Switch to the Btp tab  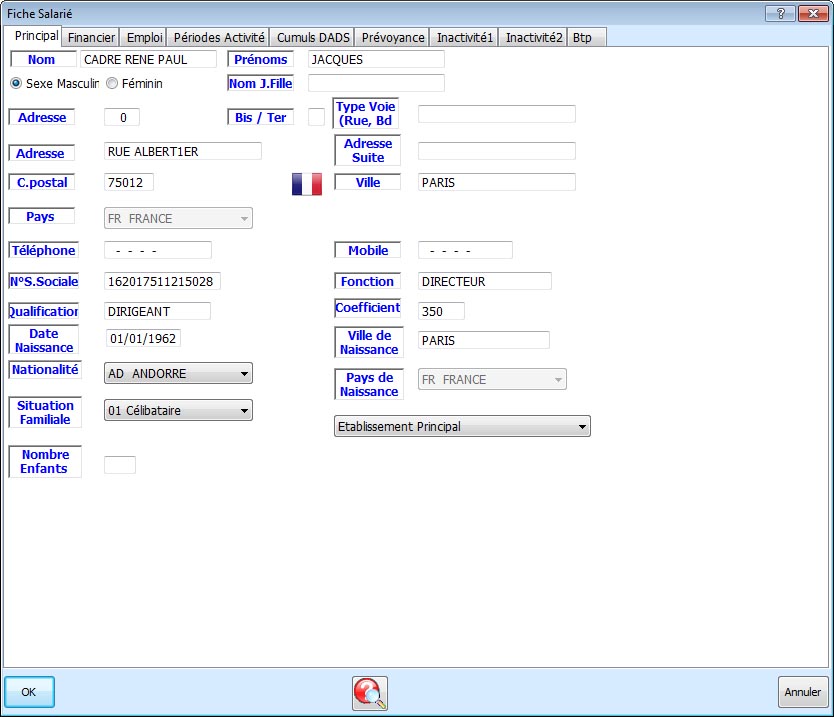coord(582,37)
